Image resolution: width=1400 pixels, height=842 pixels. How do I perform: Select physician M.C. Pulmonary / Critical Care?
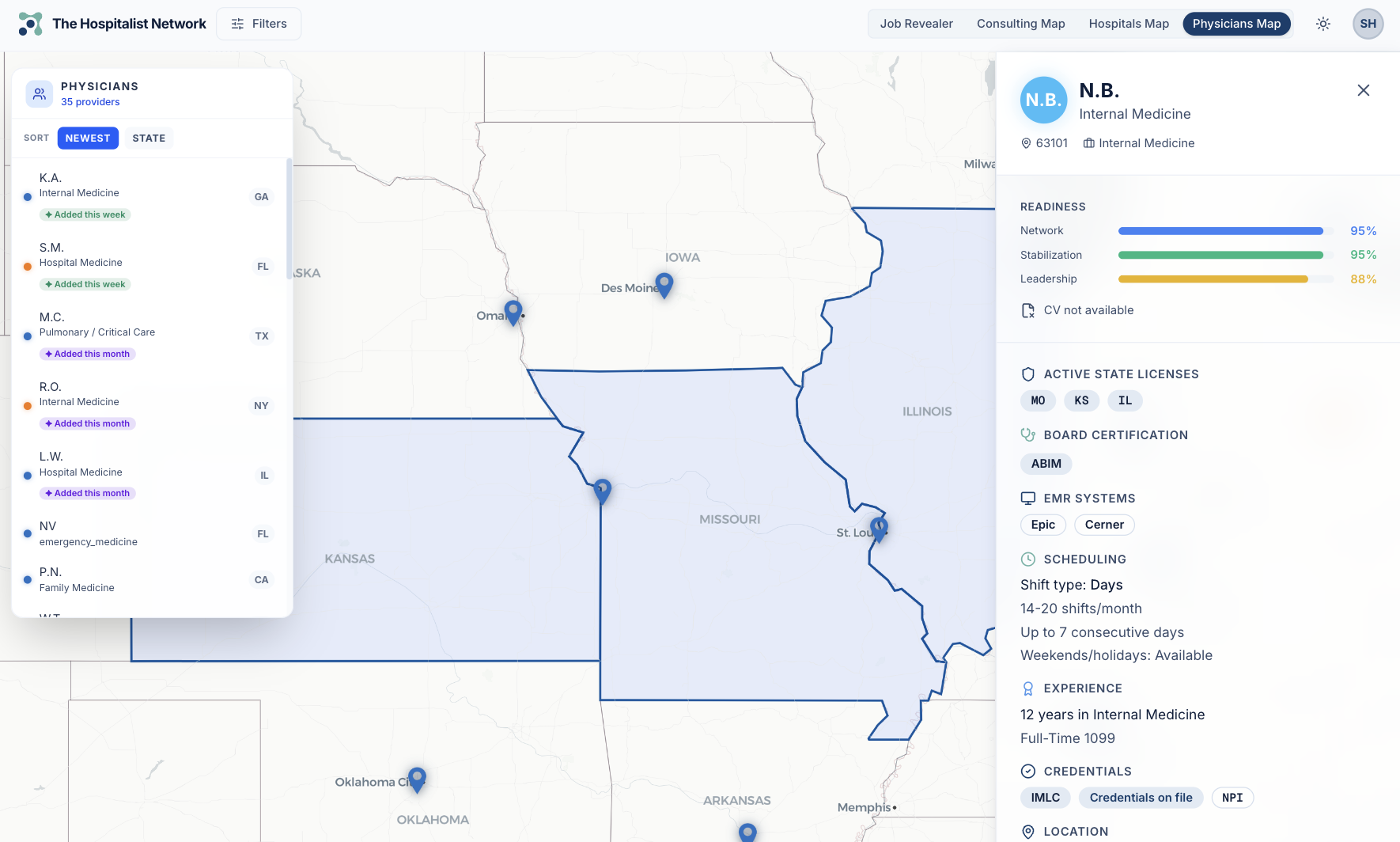pyautogui.click(x=150, y=336)
